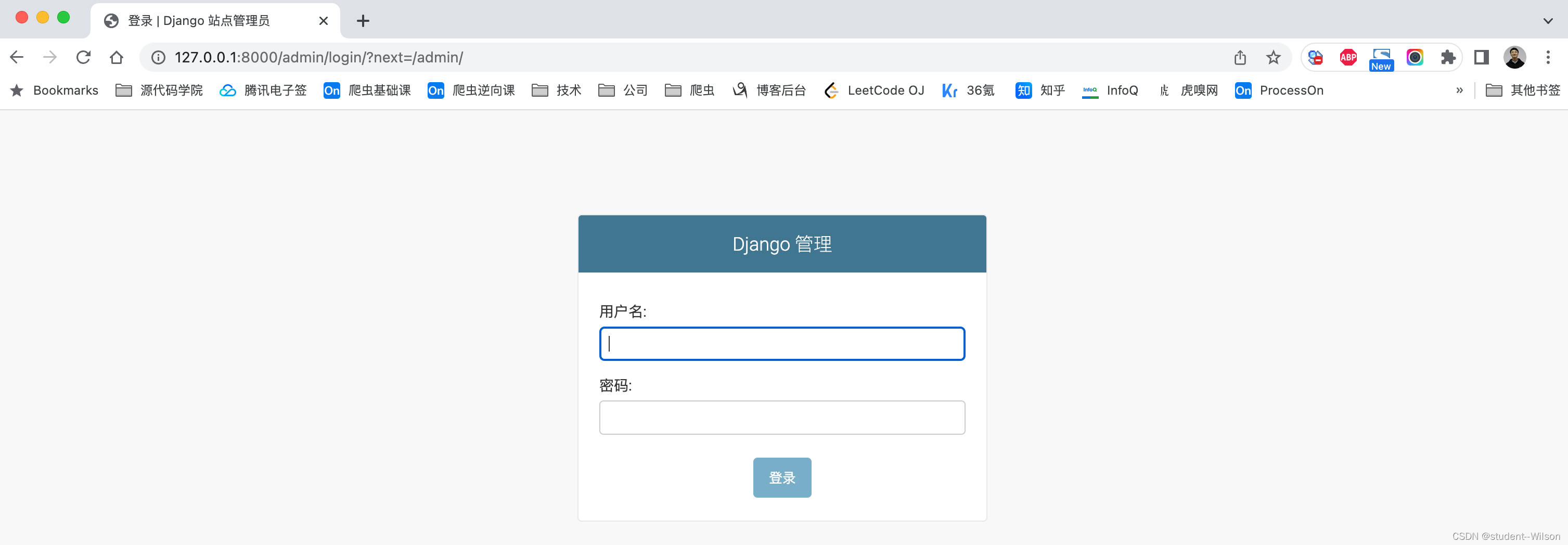The height and width of the screenshot is (545, 1568).
Task: Click the 密码 input field
Action: (x=781, y=417)
